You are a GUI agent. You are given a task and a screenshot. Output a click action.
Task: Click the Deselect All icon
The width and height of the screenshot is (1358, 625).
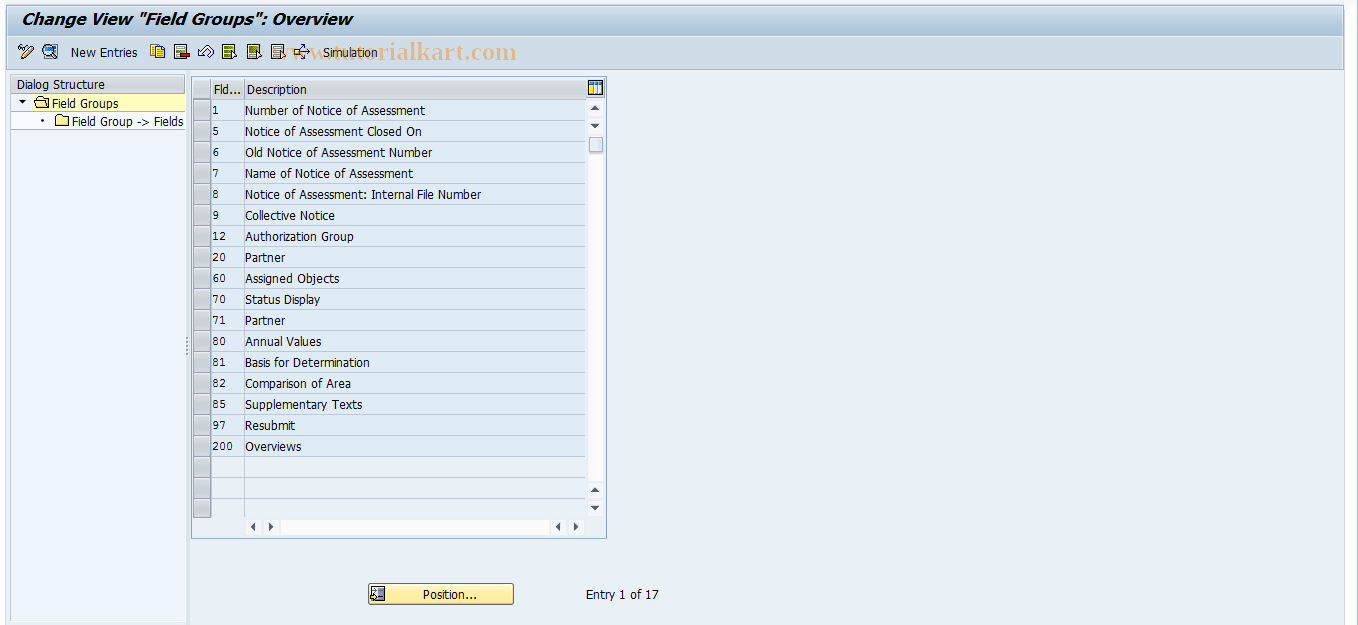(278, 52)
